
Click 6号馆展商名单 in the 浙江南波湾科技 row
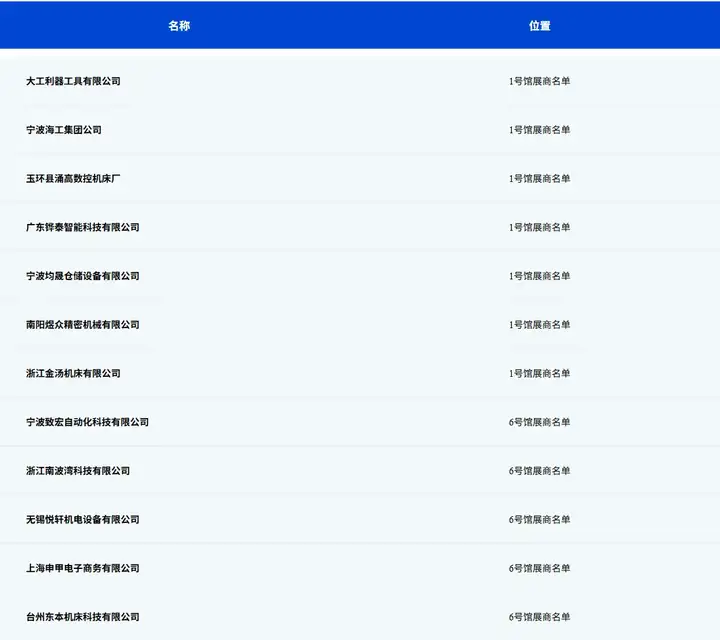pos(540,471)
